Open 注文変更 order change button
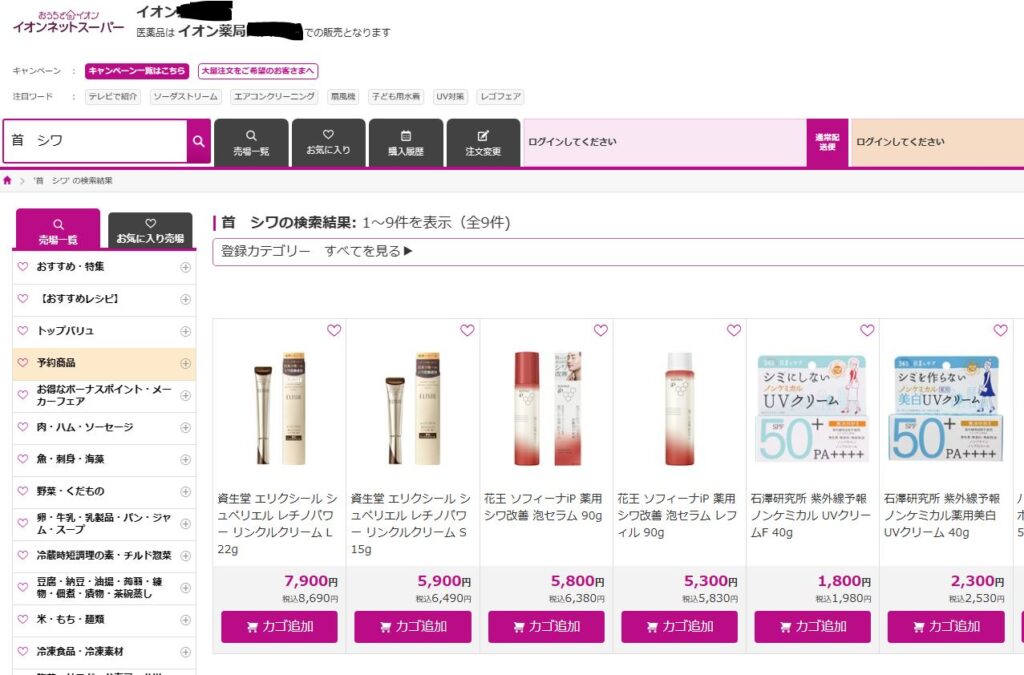Viewport: 1024px width, 675px height. (483, 142)
